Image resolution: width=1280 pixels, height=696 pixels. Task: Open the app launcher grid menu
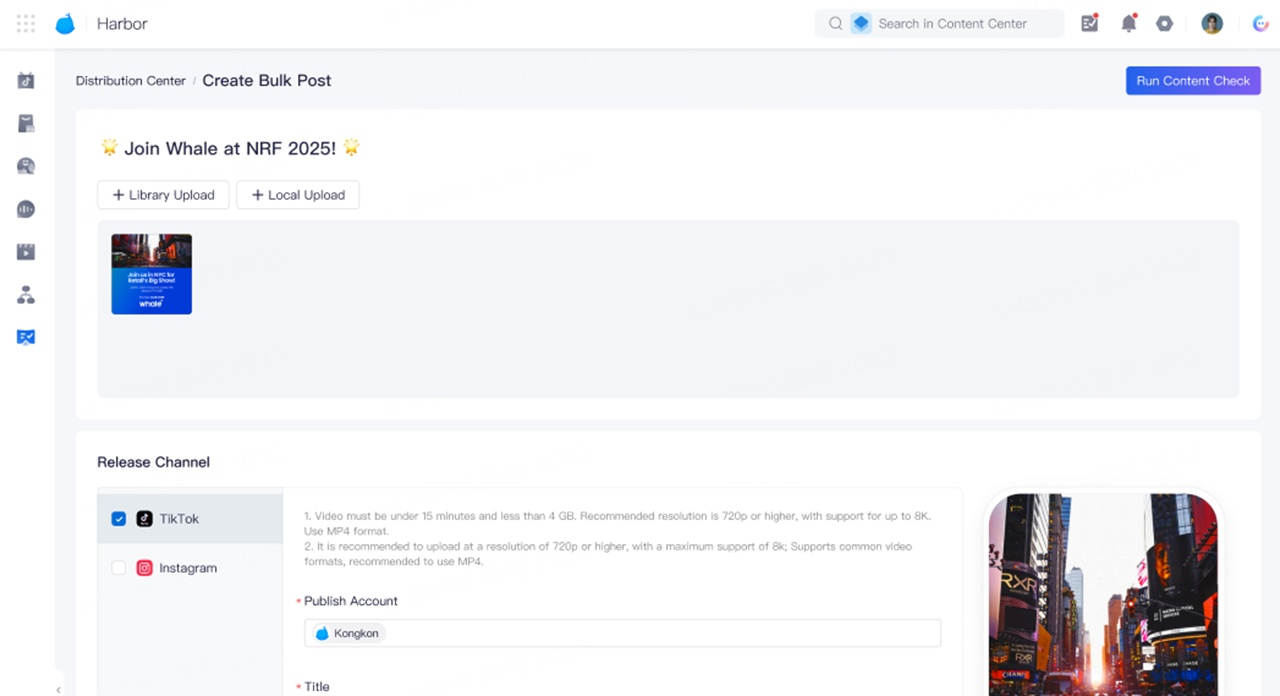click(26, 24)
